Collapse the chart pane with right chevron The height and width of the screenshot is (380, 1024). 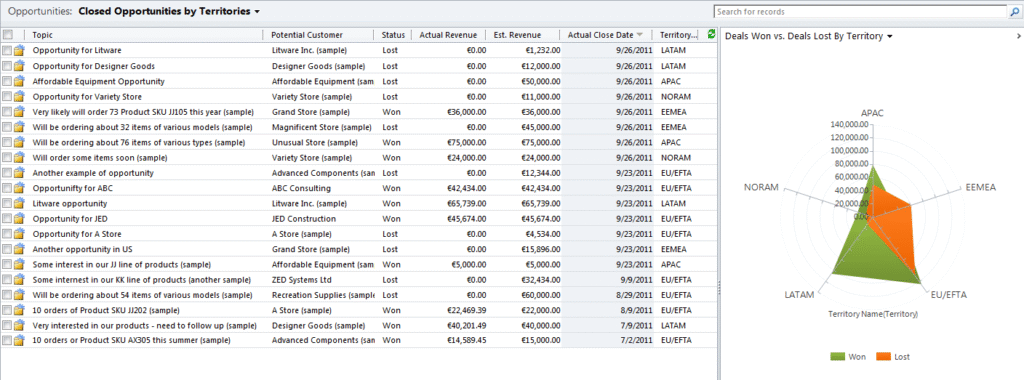click(1019, 37)
